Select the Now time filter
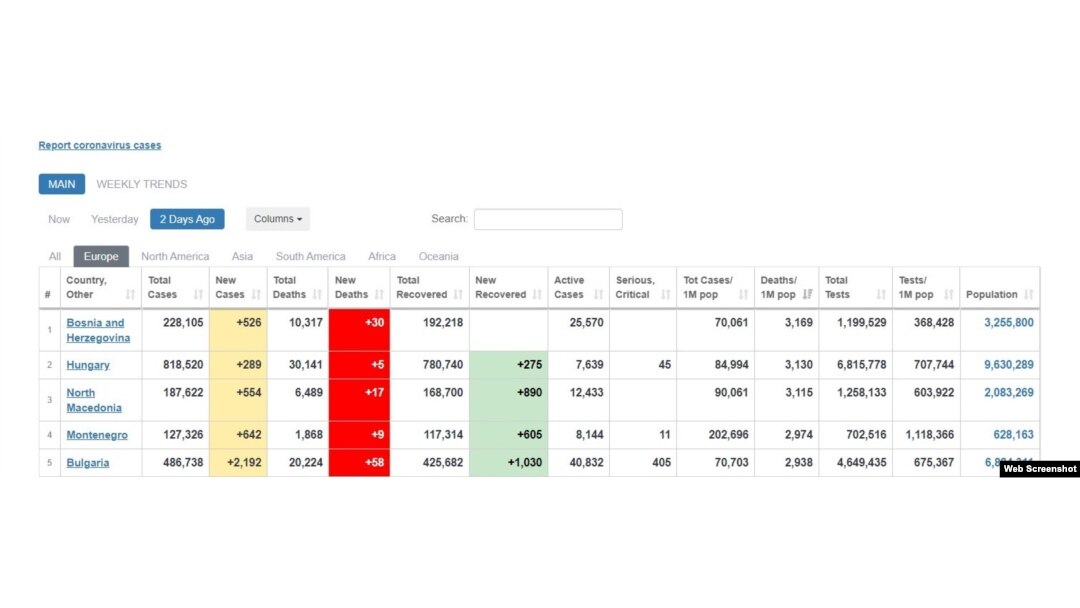This screenshot has width=1080, height=608. (59, 219)
